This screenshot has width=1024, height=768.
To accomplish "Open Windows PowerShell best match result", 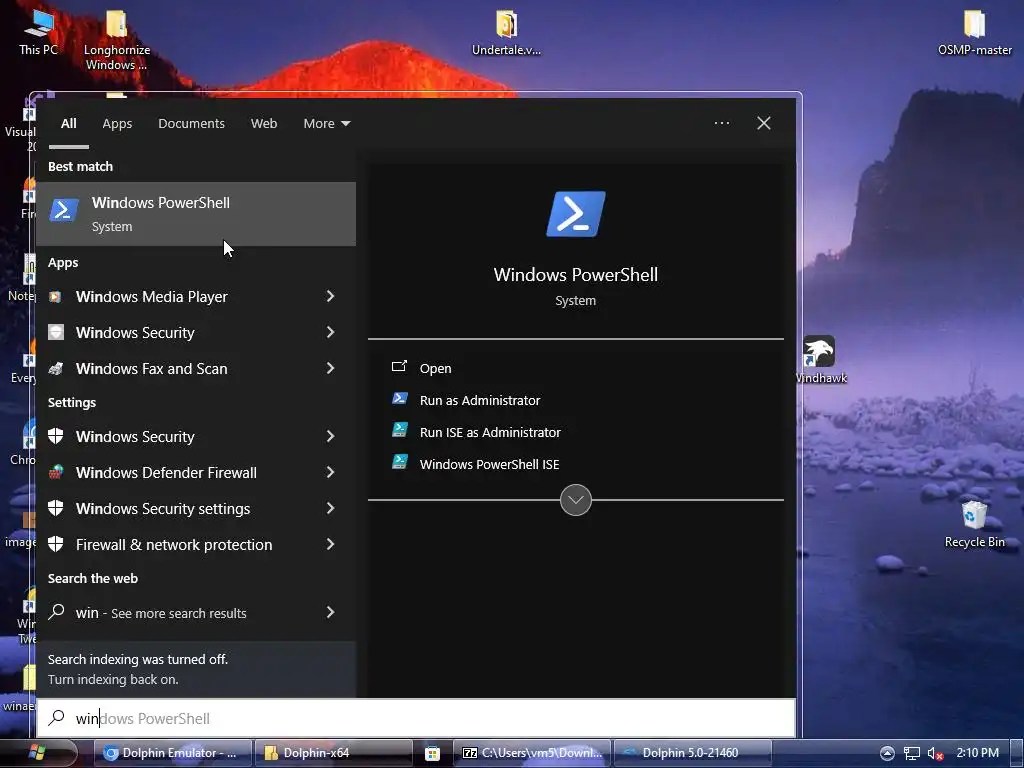I will click(196, 214).
